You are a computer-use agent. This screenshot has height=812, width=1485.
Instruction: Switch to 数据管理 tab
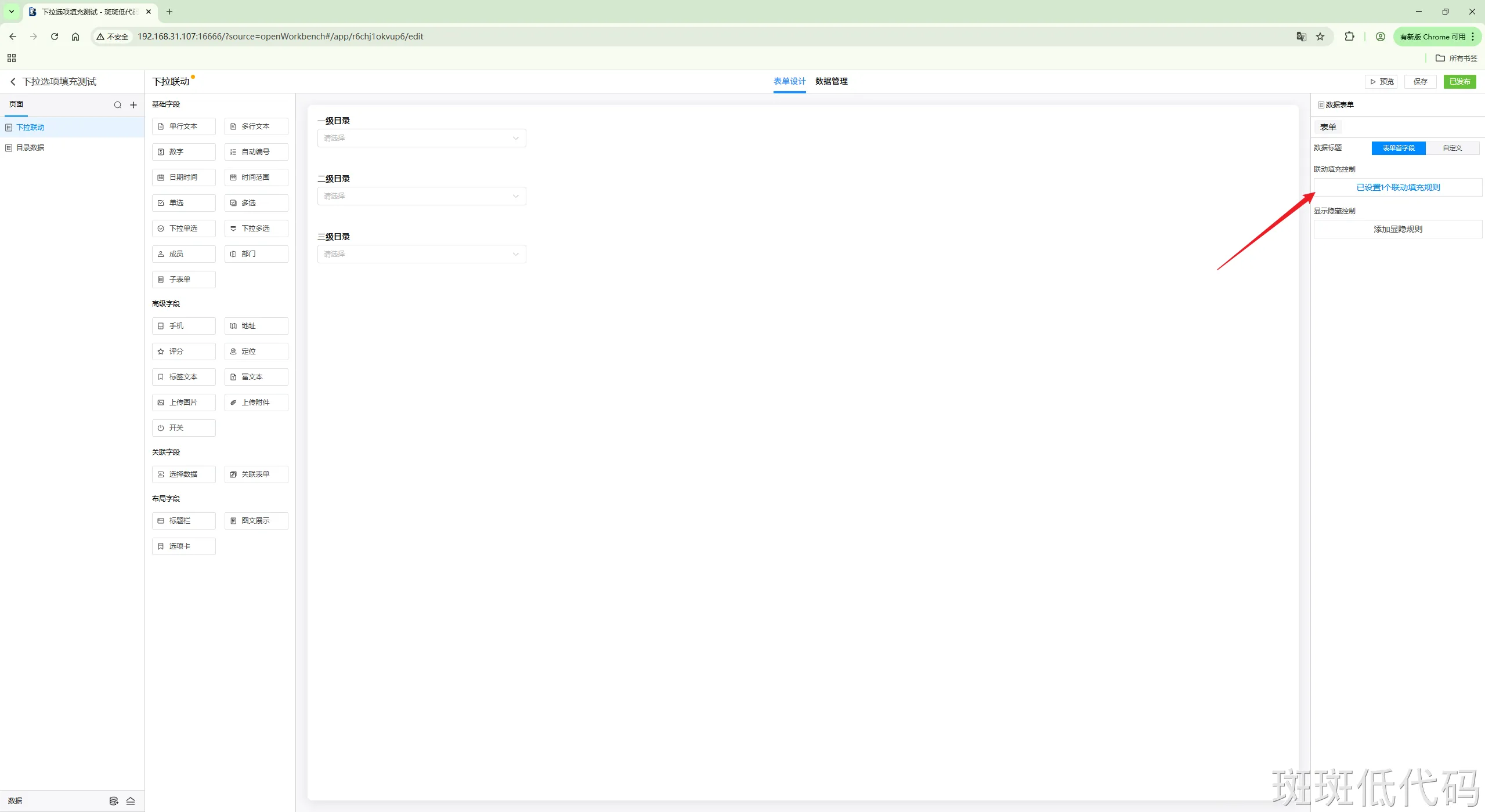tap(831, 81)
